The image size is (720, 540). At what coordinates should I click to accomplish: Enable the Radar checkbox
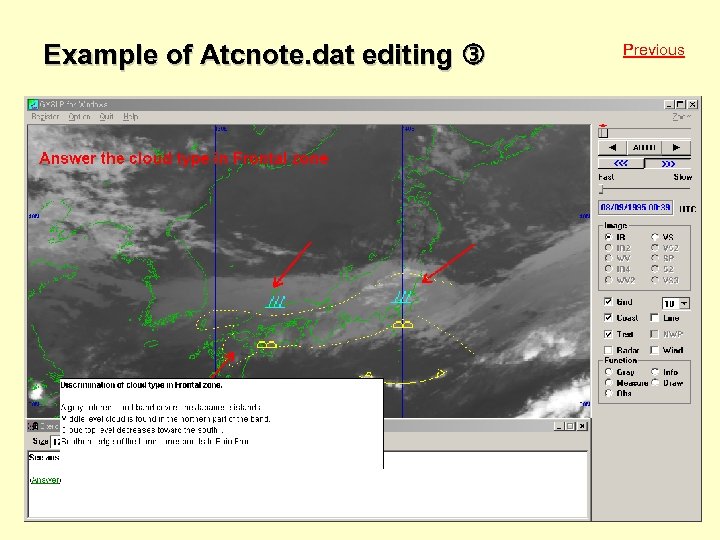(608, 350)
